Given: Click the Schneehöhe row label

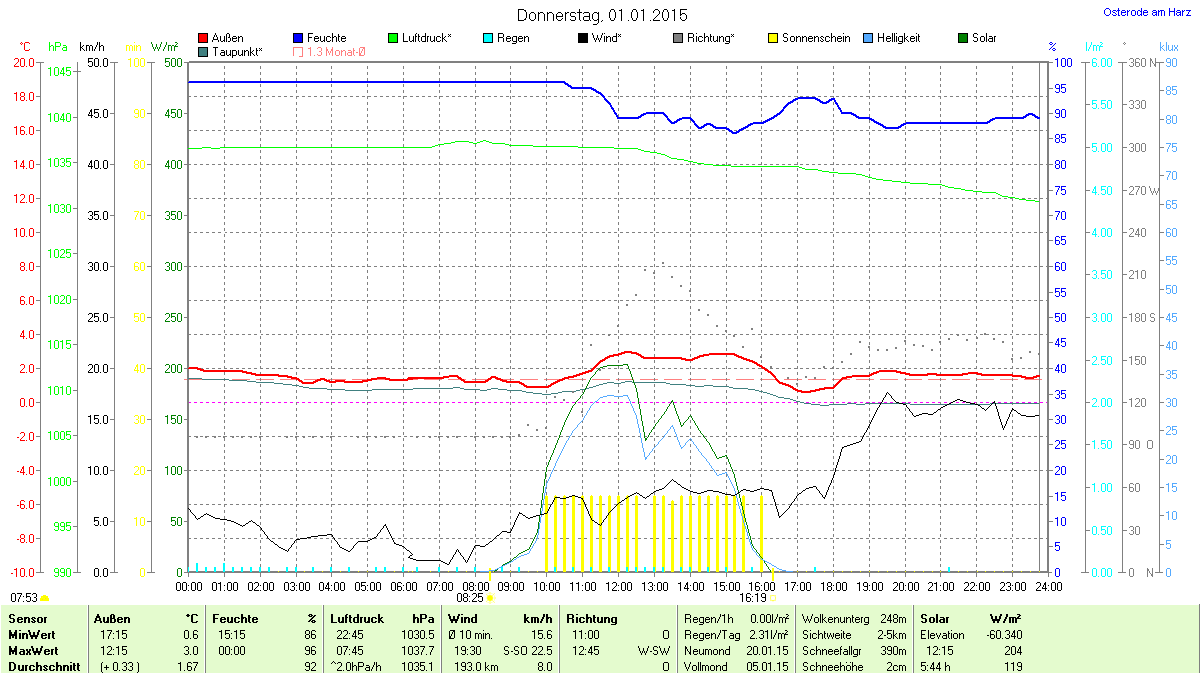Looking at the screenshot, I should [830, 667].
